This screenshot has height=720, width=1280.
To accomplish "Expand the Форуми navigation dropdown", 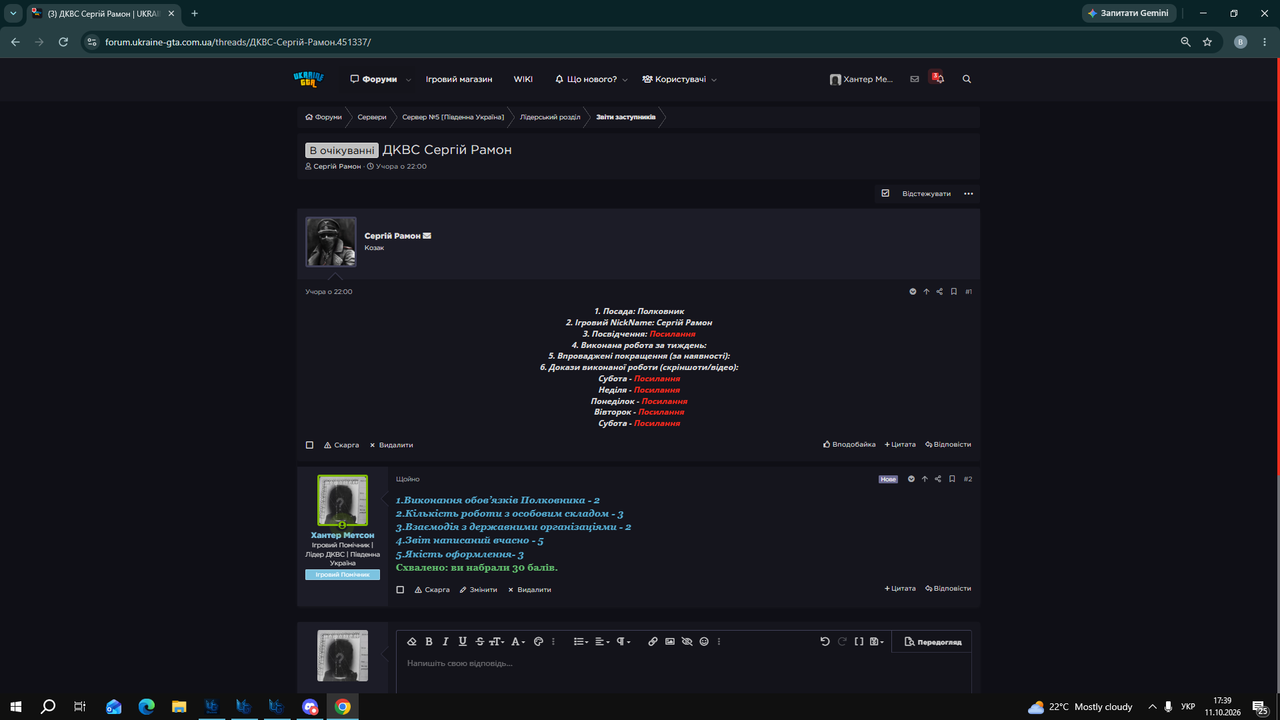I will (x=409, y=79).
